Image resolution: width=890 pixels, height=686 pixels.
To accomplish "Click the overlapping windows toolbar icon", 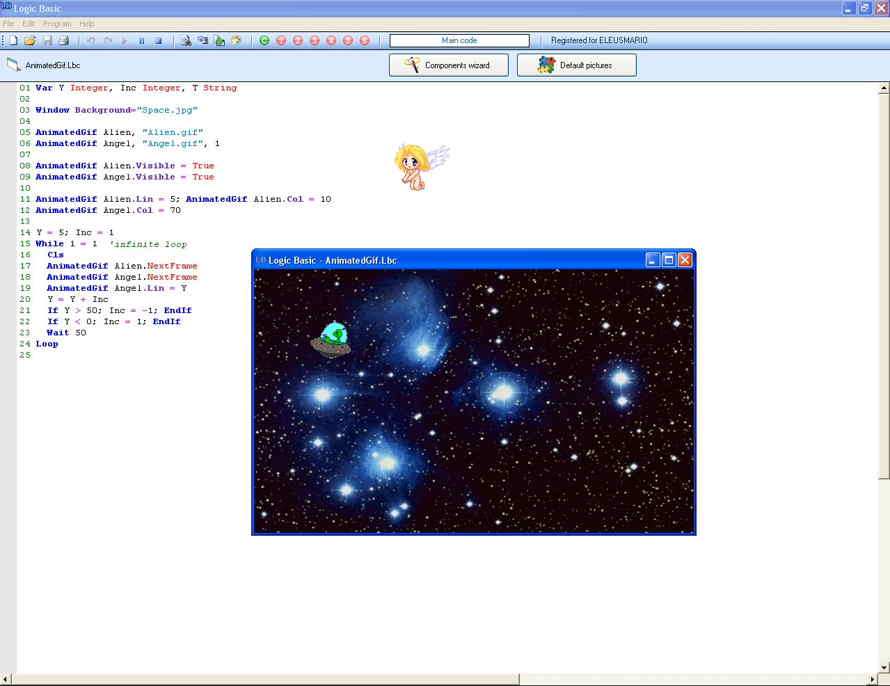I will pyautogui.click(x=203, y=40).
